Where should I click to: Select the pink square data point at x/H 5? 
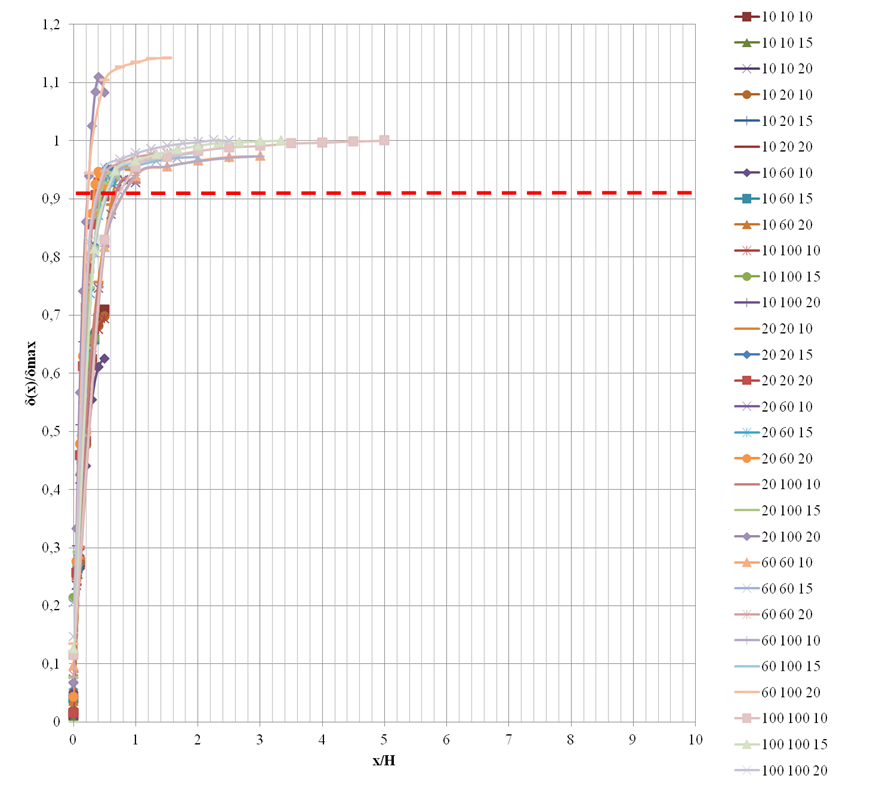pos(384,141)
